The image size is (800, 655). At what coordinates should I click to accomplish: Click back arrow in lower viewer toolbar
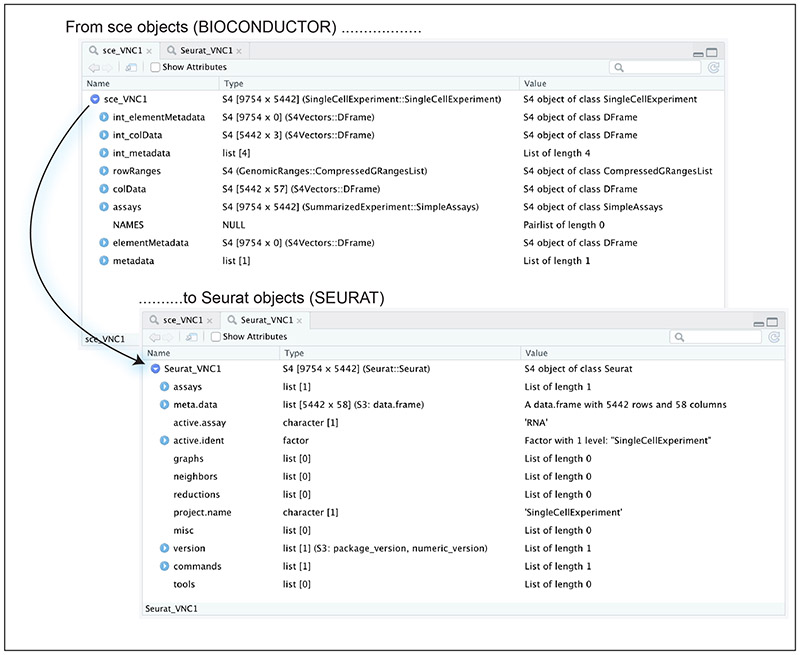click(154, 337)
